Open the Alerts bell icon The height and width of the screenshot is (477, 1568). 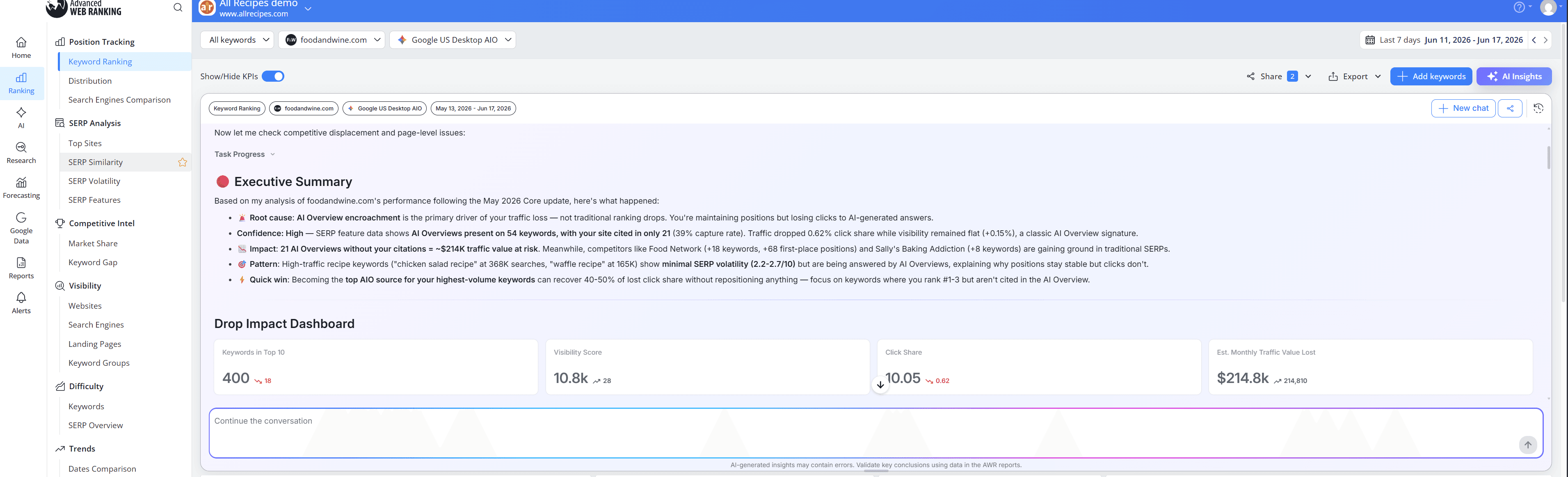(x=21, y=303)
